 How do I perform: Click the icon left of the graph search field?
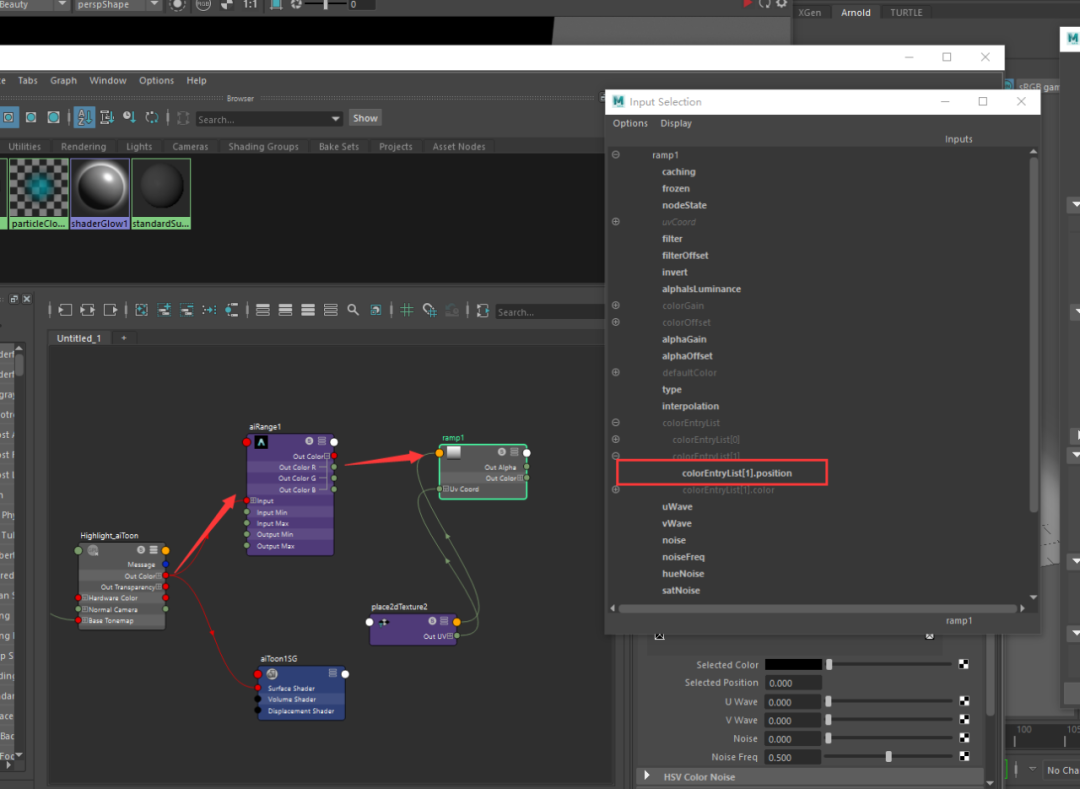tap(483, 311)
